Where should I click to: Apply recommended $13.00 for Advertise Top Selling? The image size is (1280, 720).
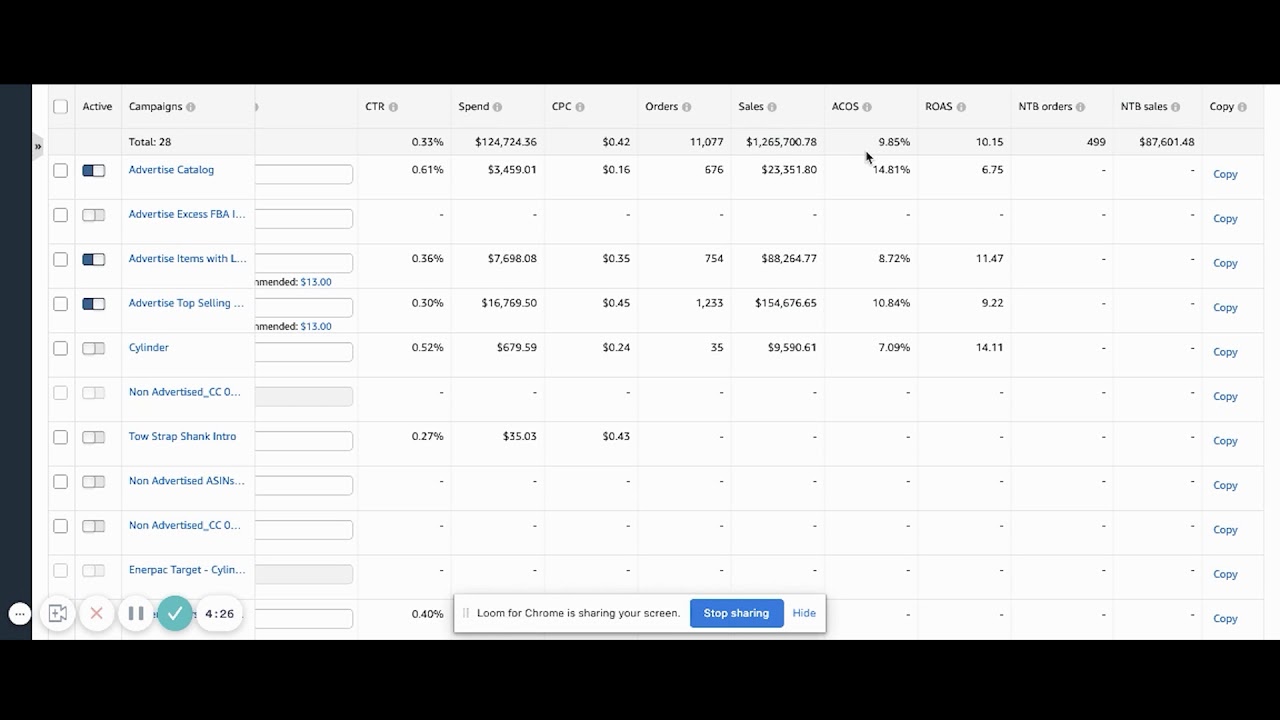click(316, 326)
